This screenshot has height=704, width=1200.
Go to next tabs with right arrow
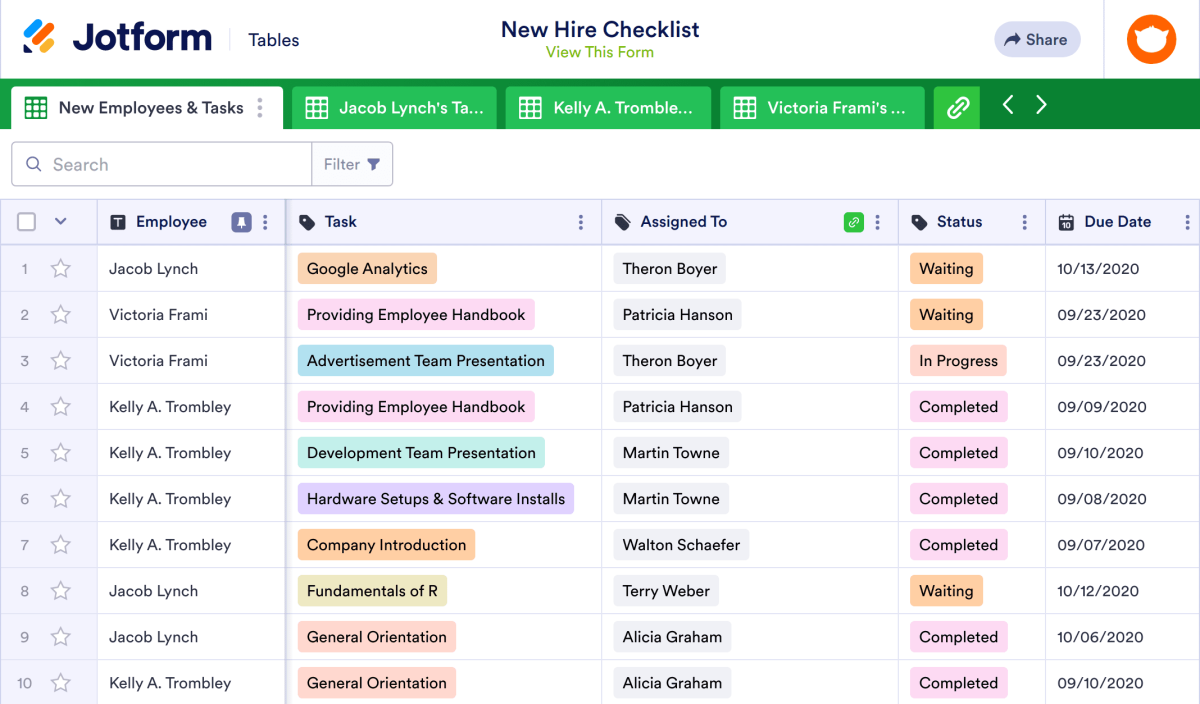[x=1041, y=105]
